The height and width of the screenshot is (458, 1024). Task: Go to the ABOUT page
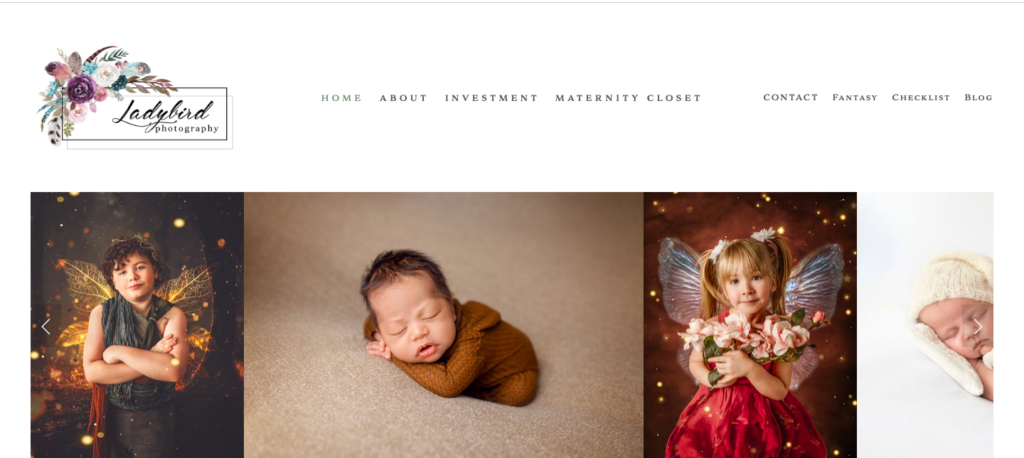404,98
